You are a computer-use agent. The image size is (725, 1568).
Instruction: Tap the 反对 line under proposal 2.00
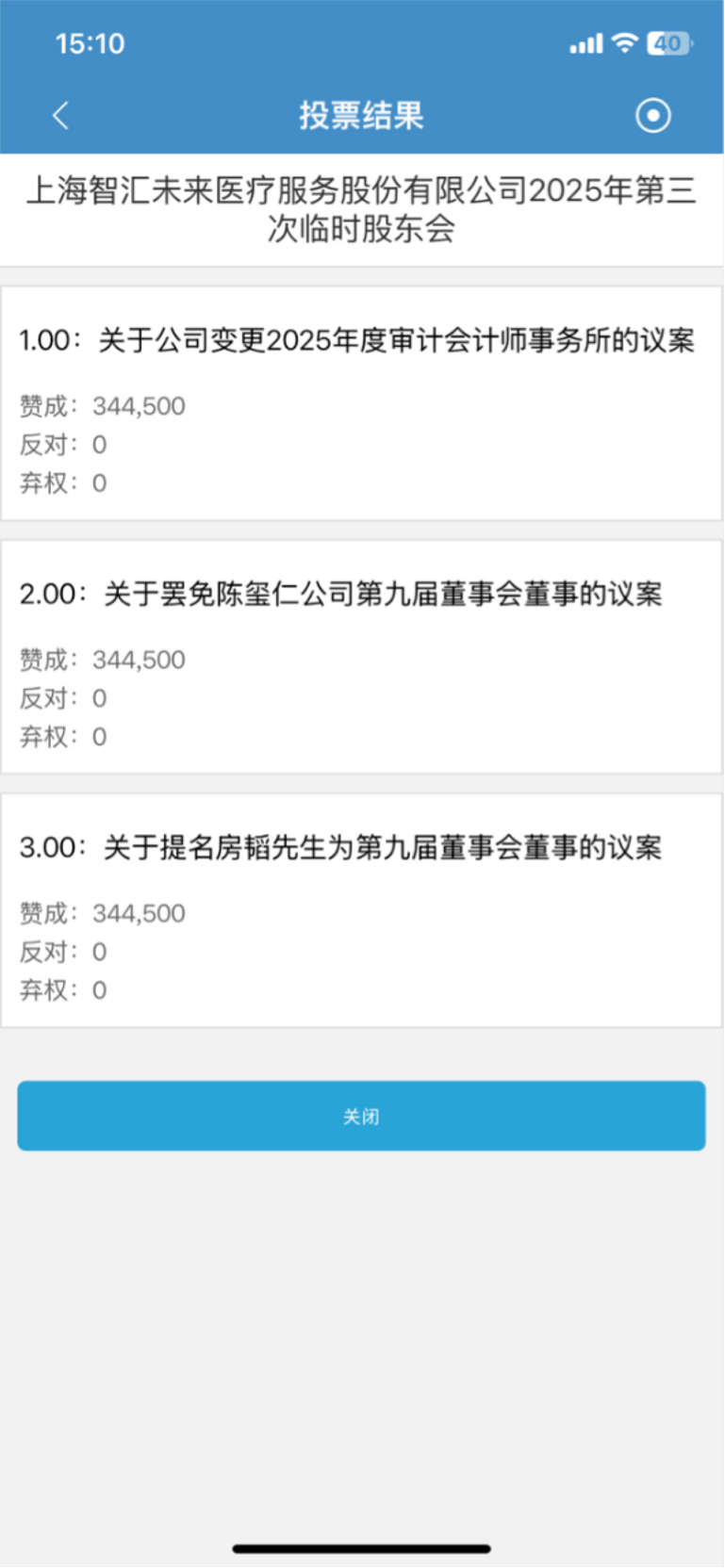(63, 698)
